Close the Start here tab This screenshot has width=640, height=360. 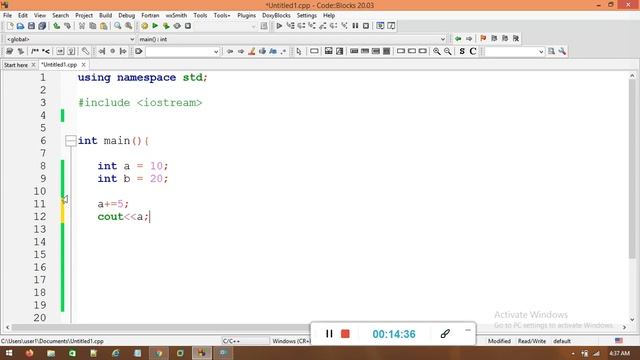click(33, 65)
